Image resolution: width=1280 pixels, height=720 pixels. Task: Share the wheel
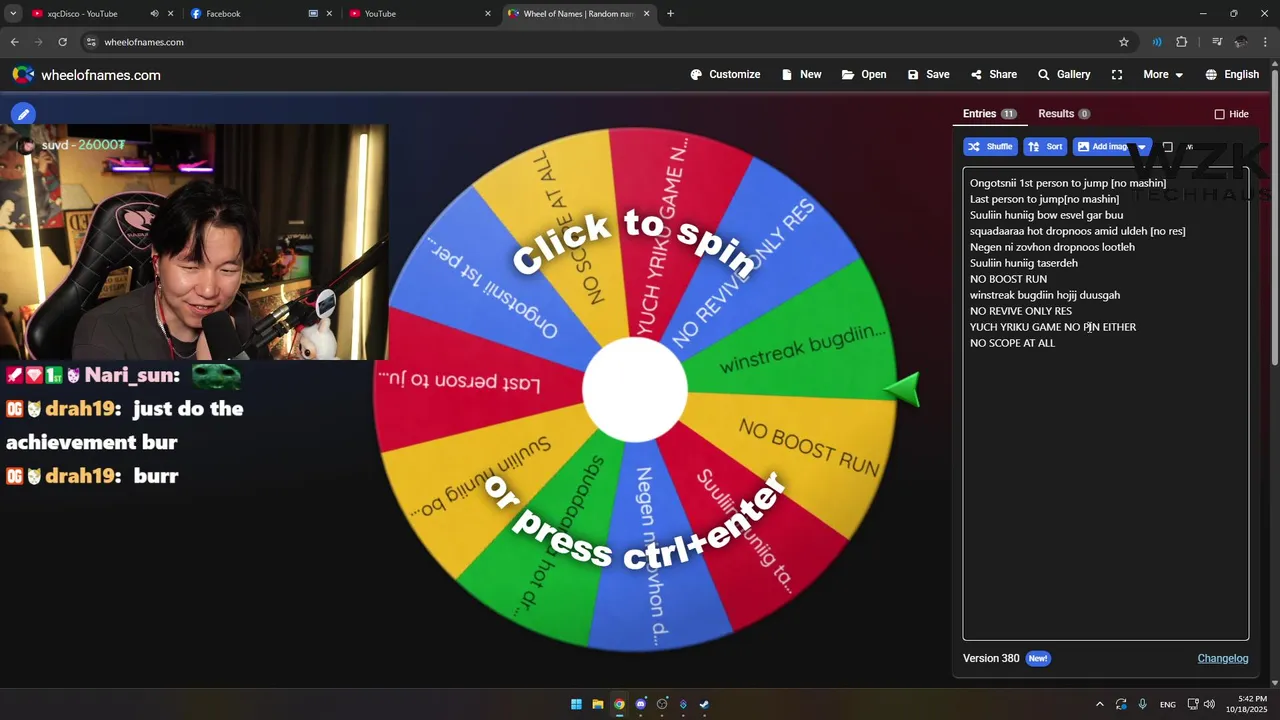[x=993, y=75]
